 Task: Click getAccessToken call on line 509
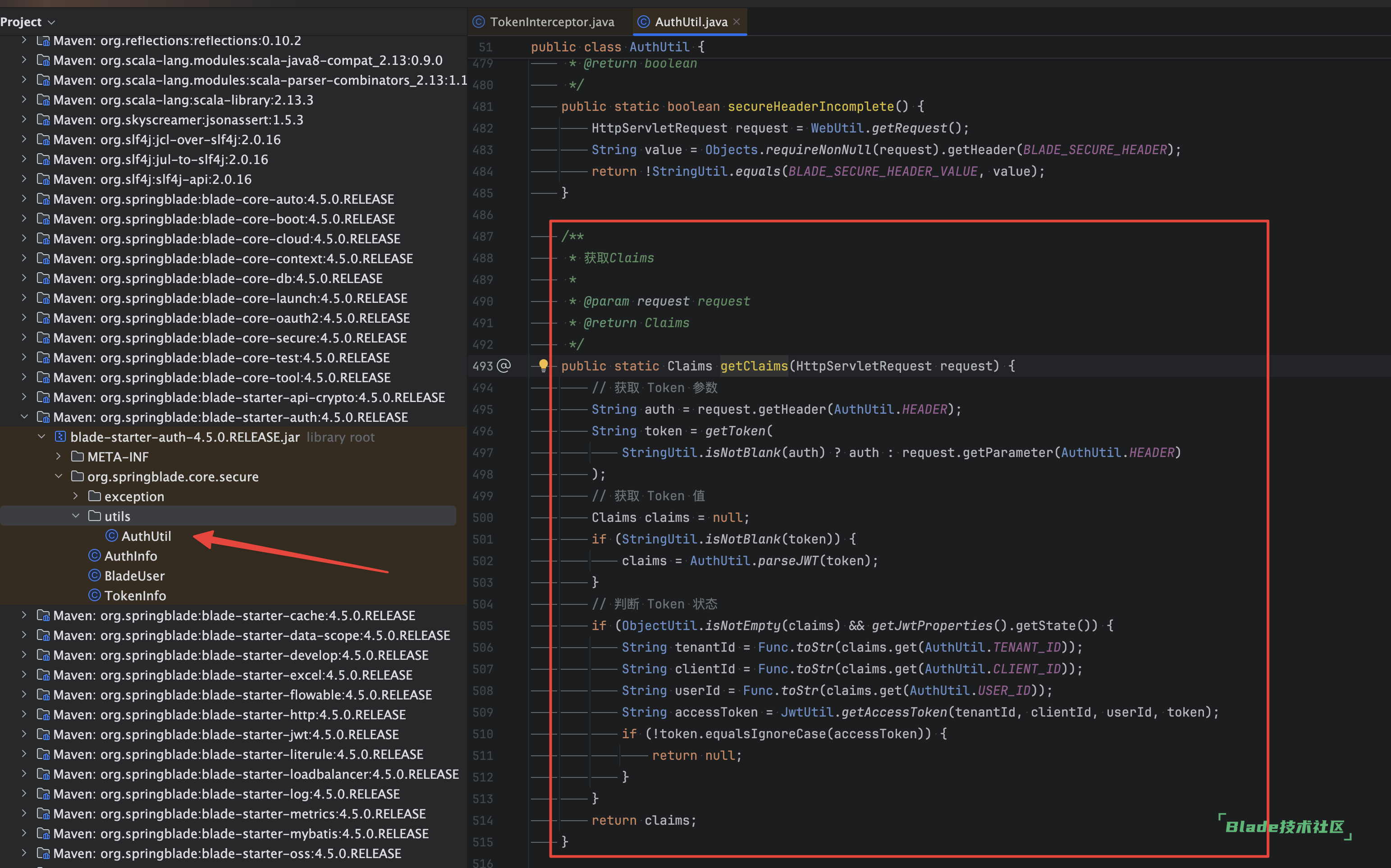894,712
